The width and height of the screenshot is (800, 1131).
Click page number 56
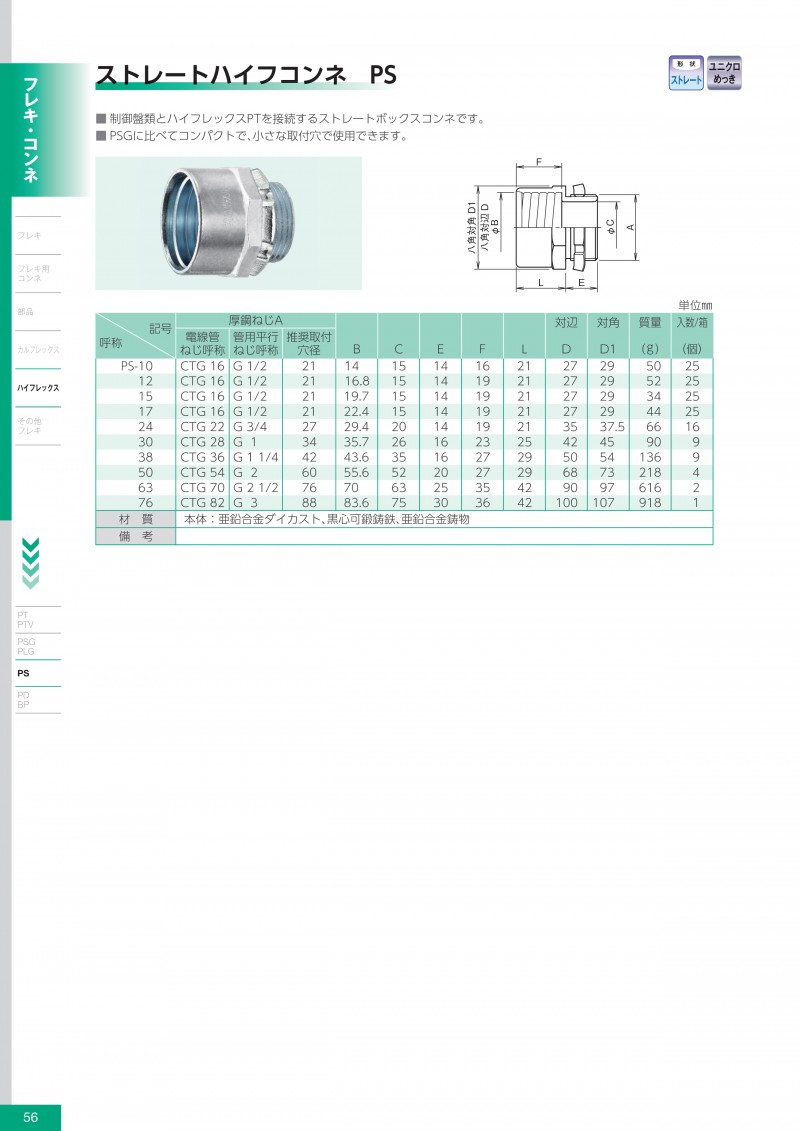(30, 1117)
